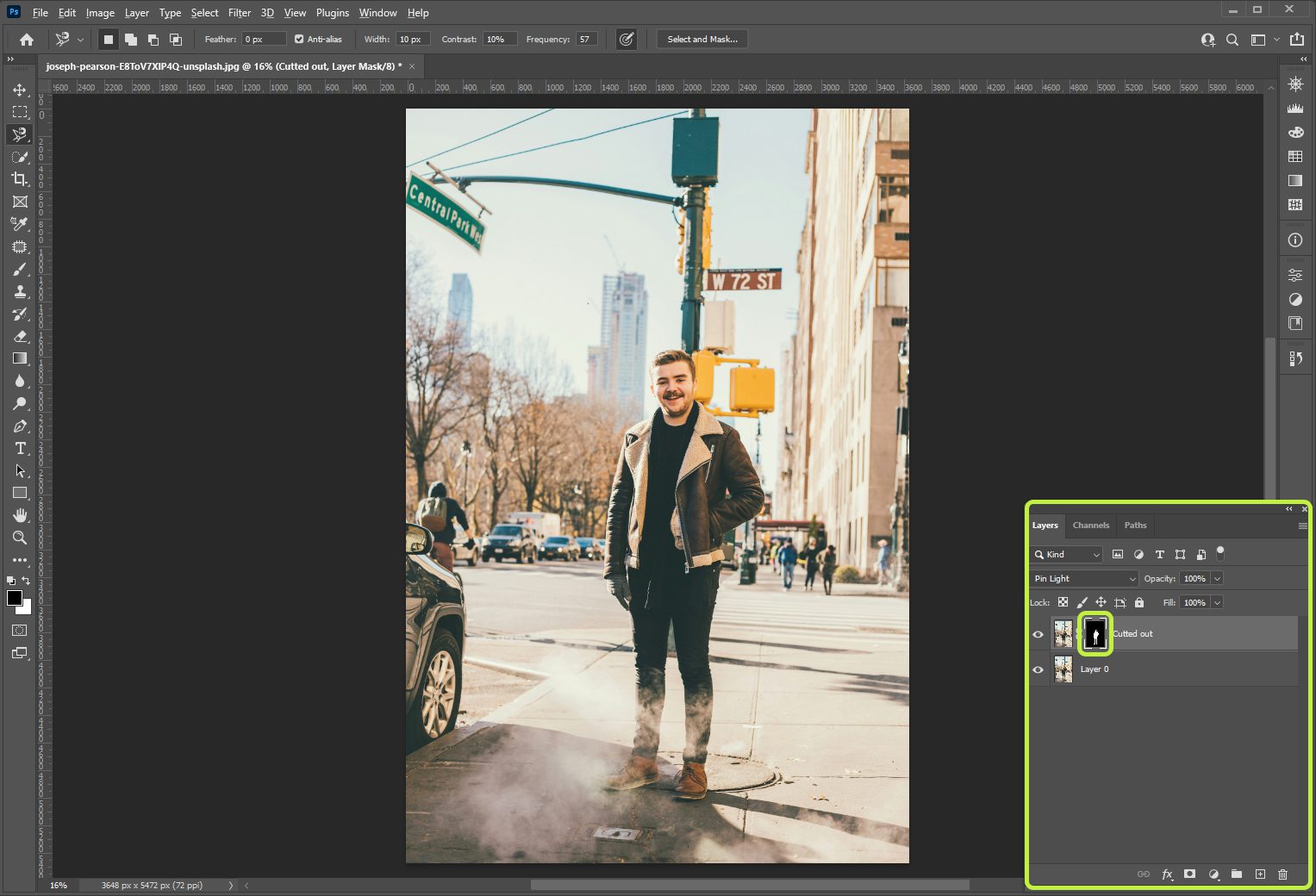Open the Pin Light blend mode dropdown

click(1084, 579)
